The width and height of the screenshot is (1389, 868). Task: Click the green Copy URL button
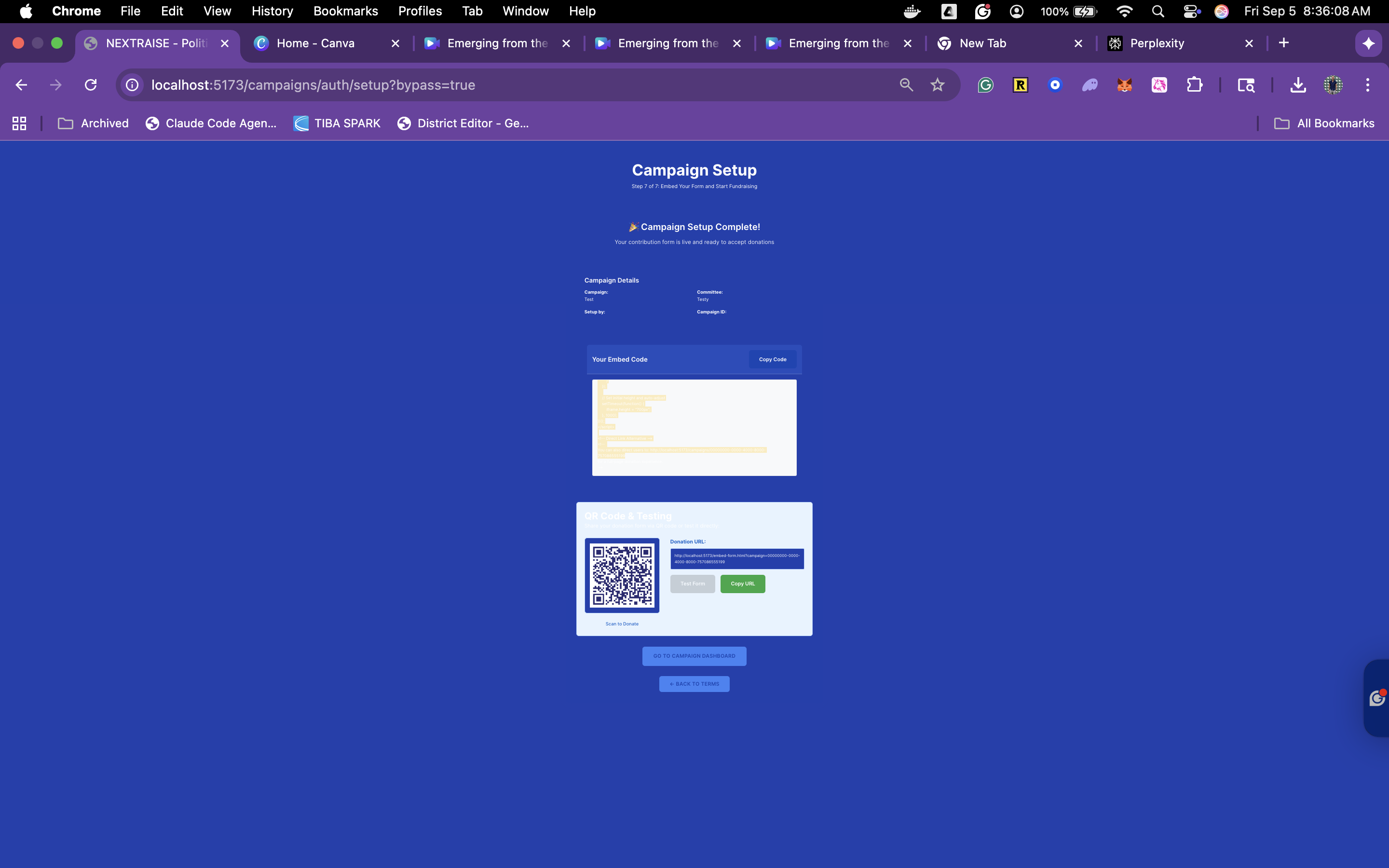click(x=743, y=584)
